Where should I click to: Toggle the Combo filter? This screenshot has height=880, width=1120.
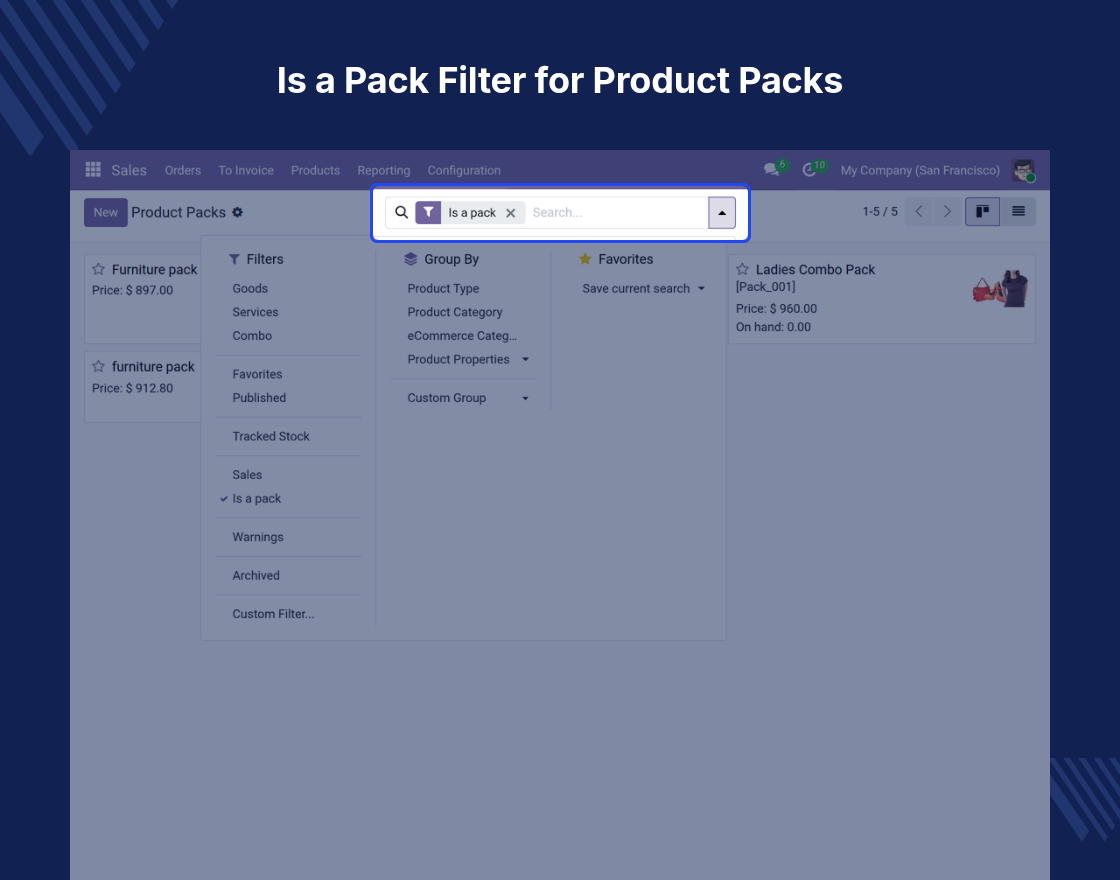click(x=252, y=336)
